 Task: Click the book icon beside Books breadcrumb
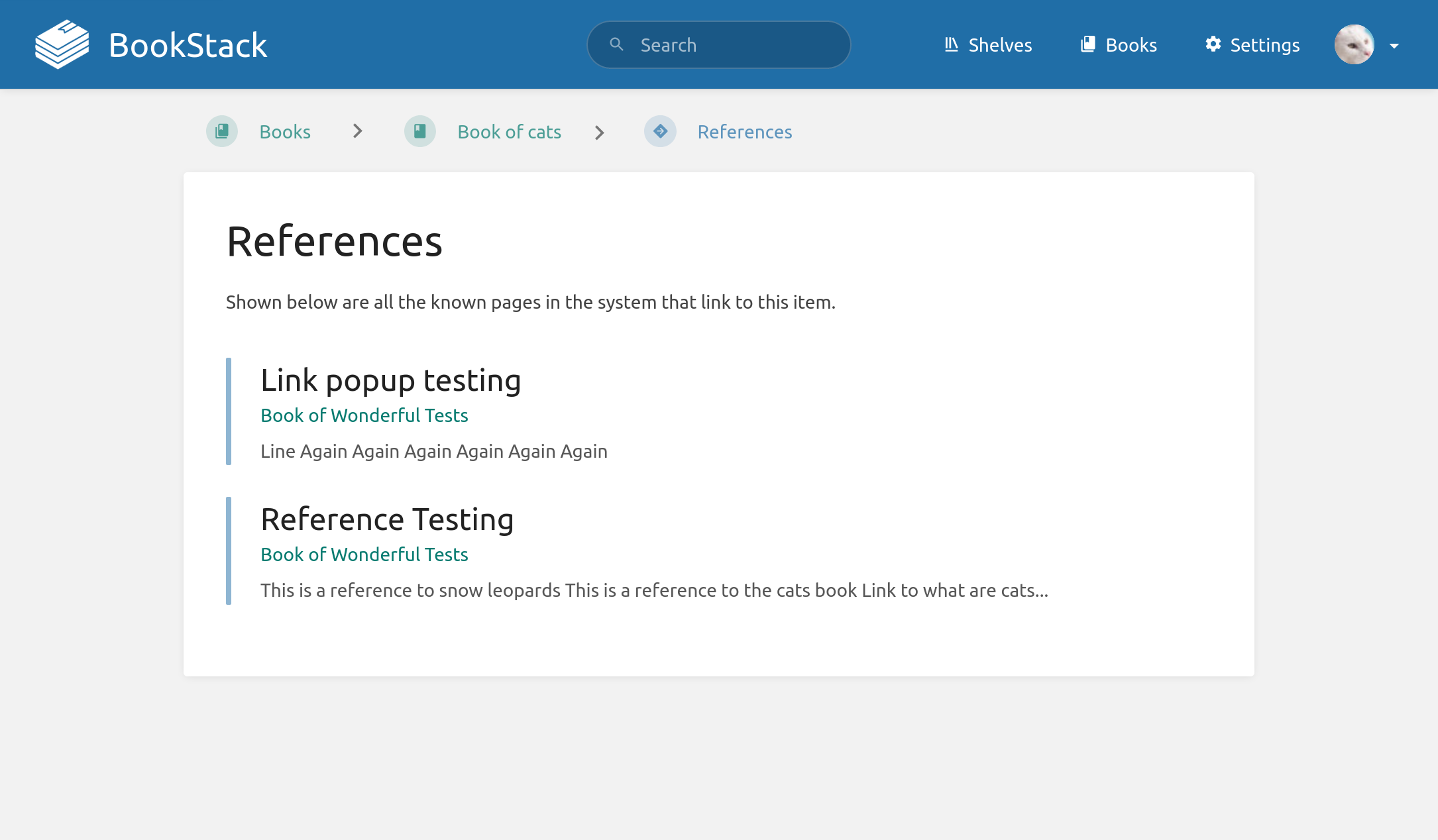pyautogui.click(x=221, y=131)
